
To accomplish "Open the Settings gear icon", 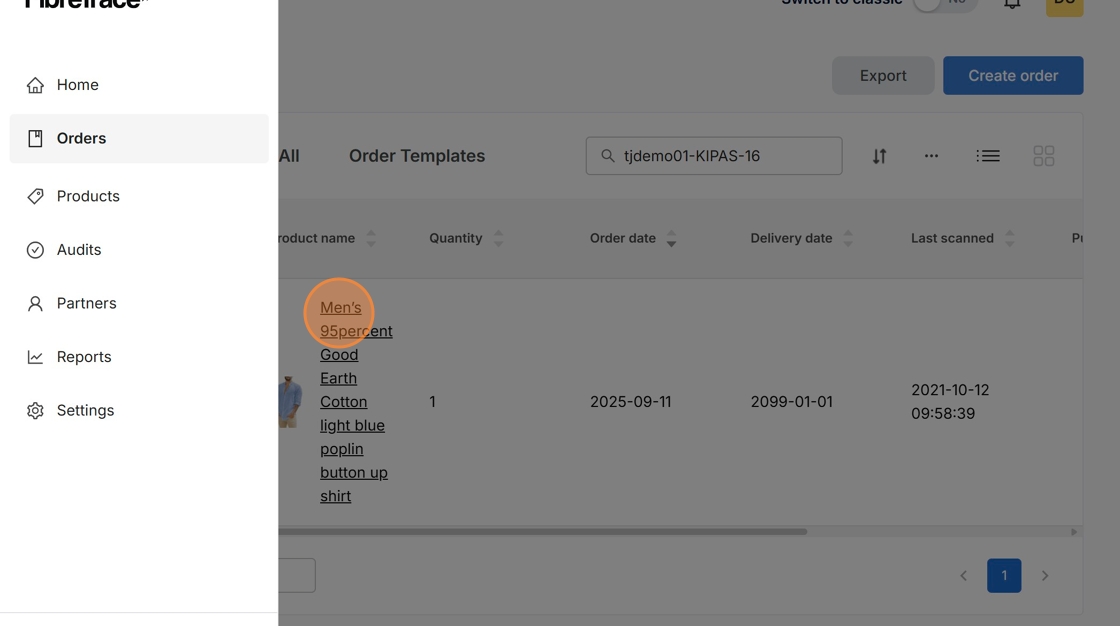I will click(35, 410).
